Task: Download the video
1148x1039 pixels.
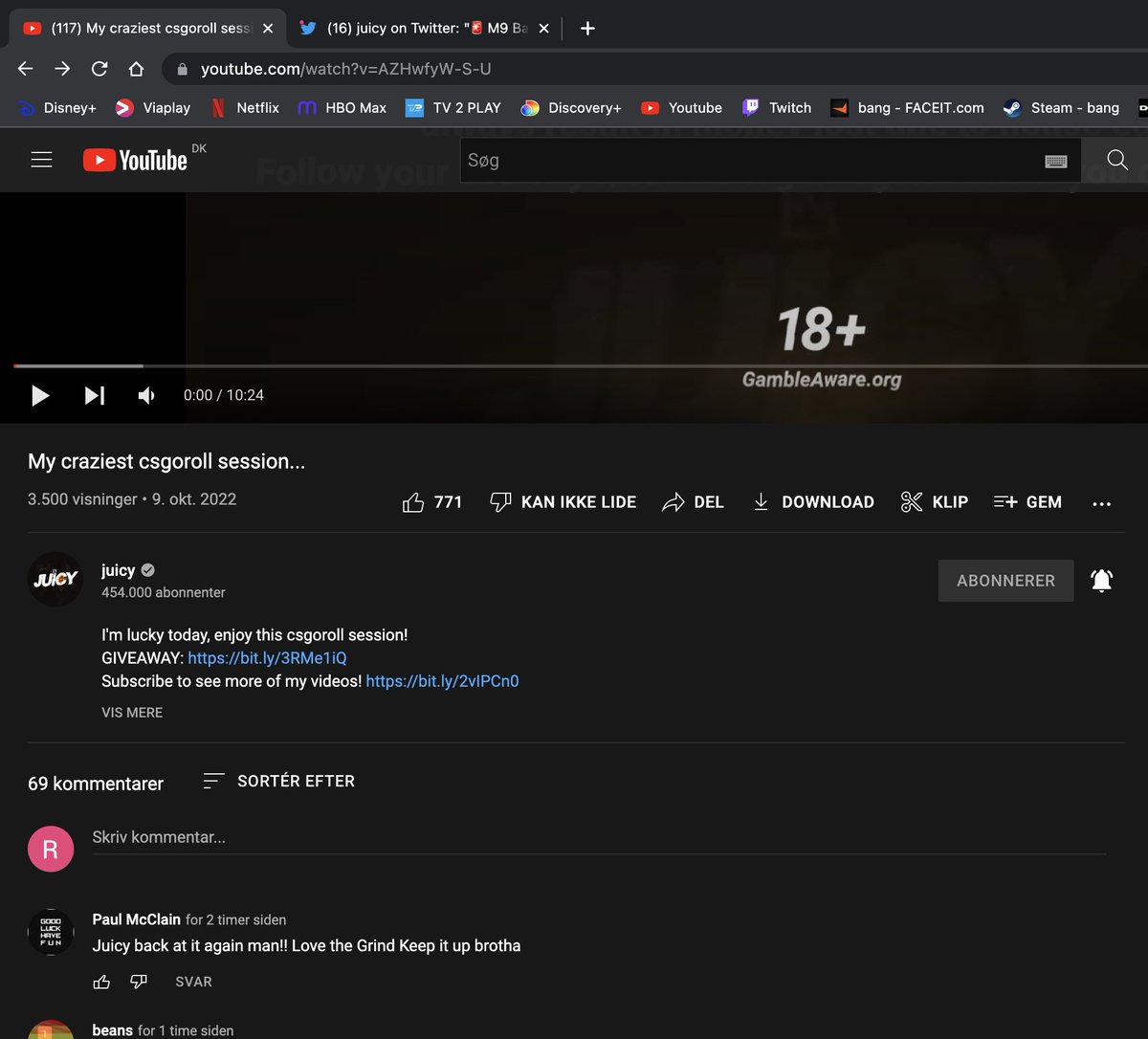Action: pyautogui.click(x=813, y=502)
